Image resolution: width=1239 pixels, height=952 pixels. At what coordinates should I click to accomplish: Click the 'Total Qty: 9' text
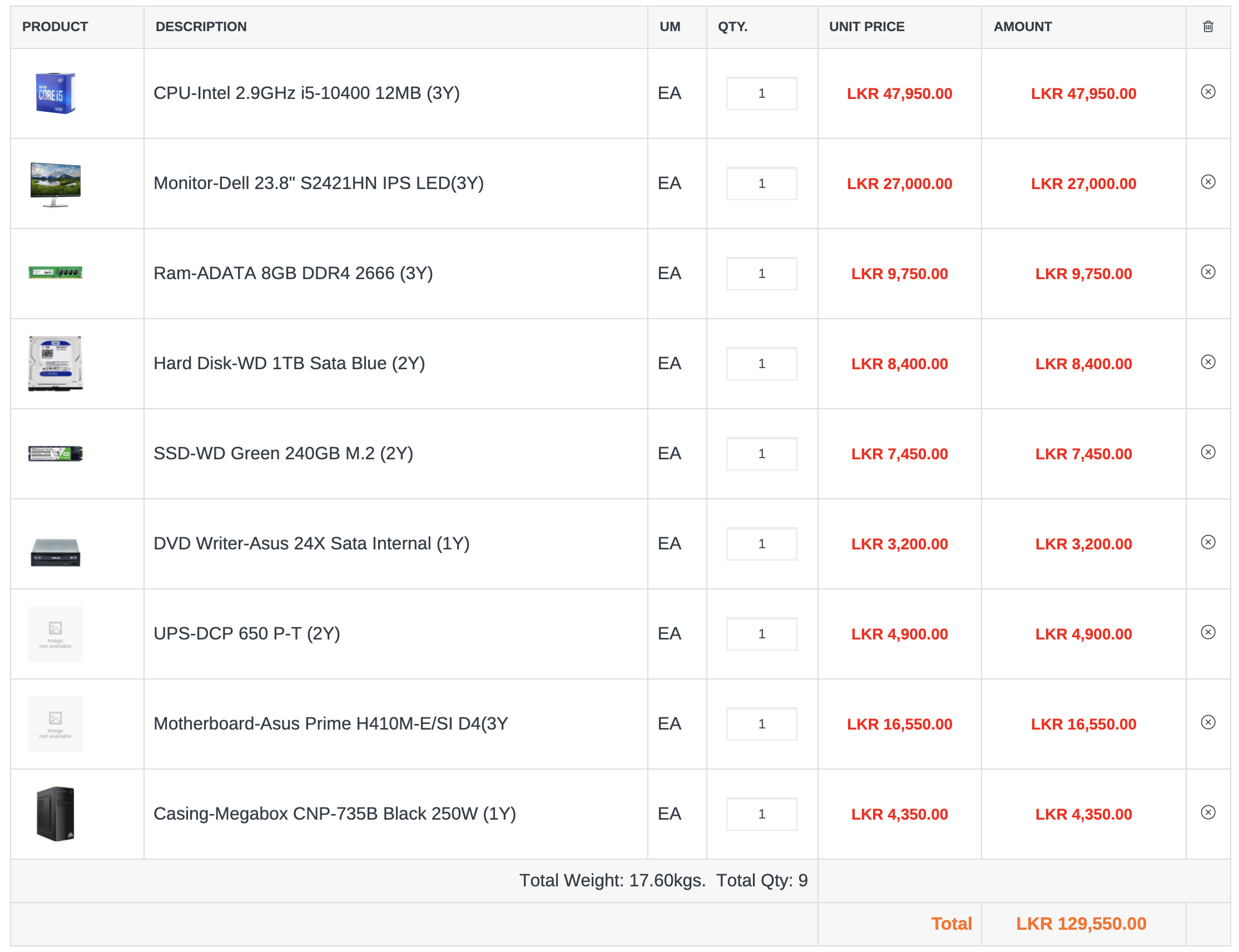(x=762, y=880)
